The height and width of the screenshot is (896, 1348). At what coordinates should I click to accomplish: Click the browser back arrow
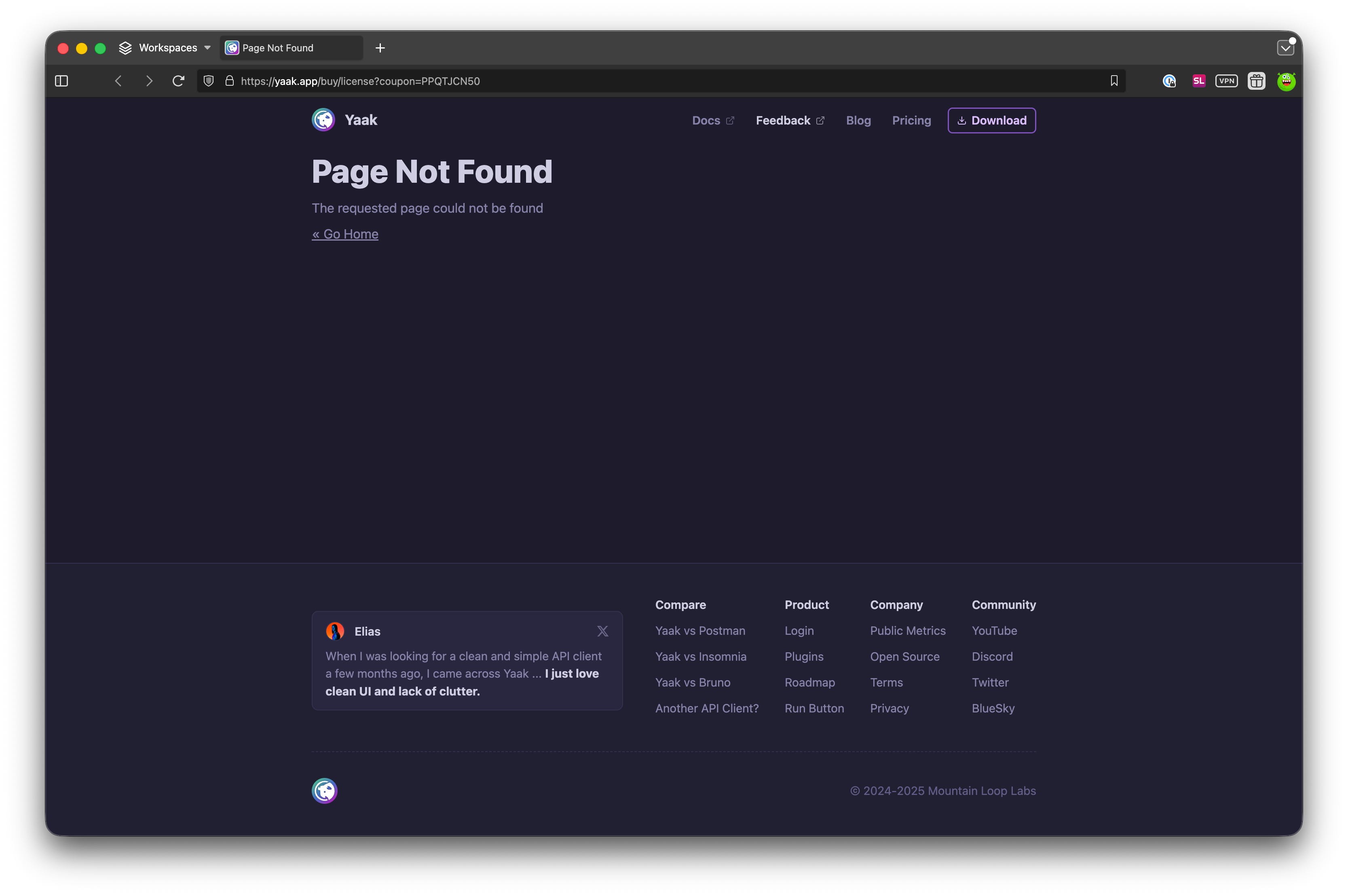[118, 81]
